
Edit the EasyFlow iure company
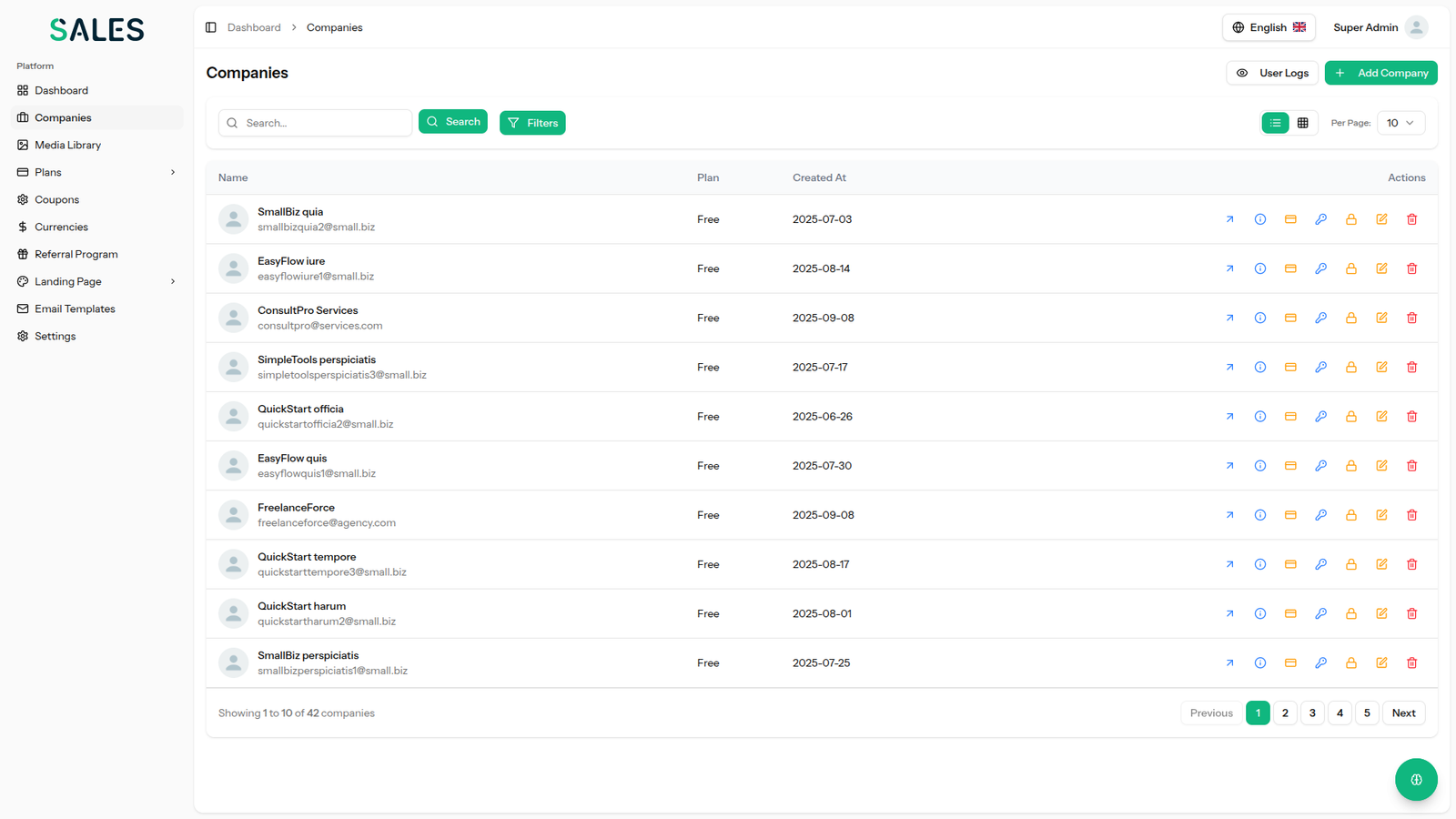tap(1381, 268)
